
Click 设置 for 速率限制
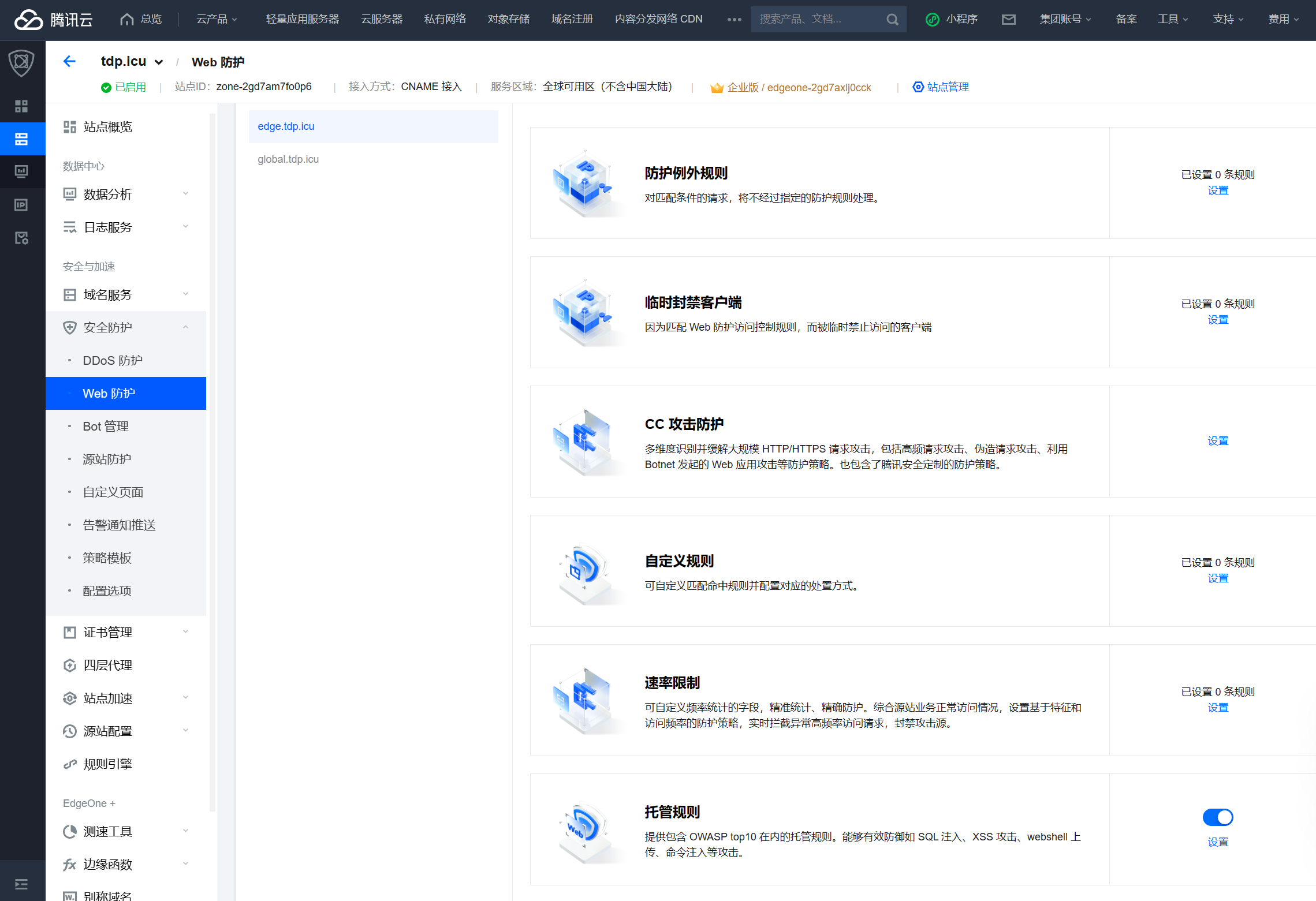click(x=1218, y=708)
